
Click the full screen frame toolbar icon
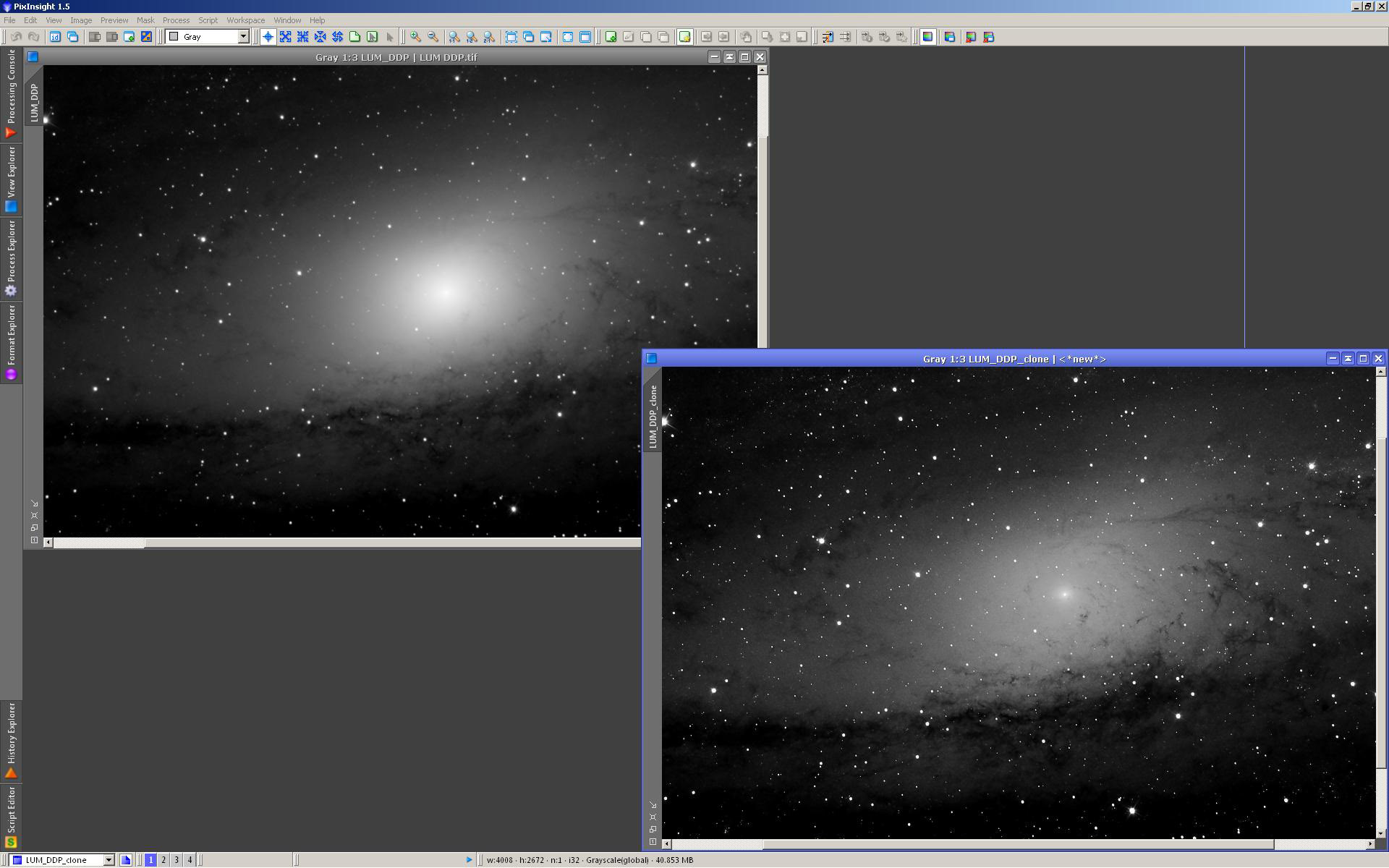tap(568, 37)
